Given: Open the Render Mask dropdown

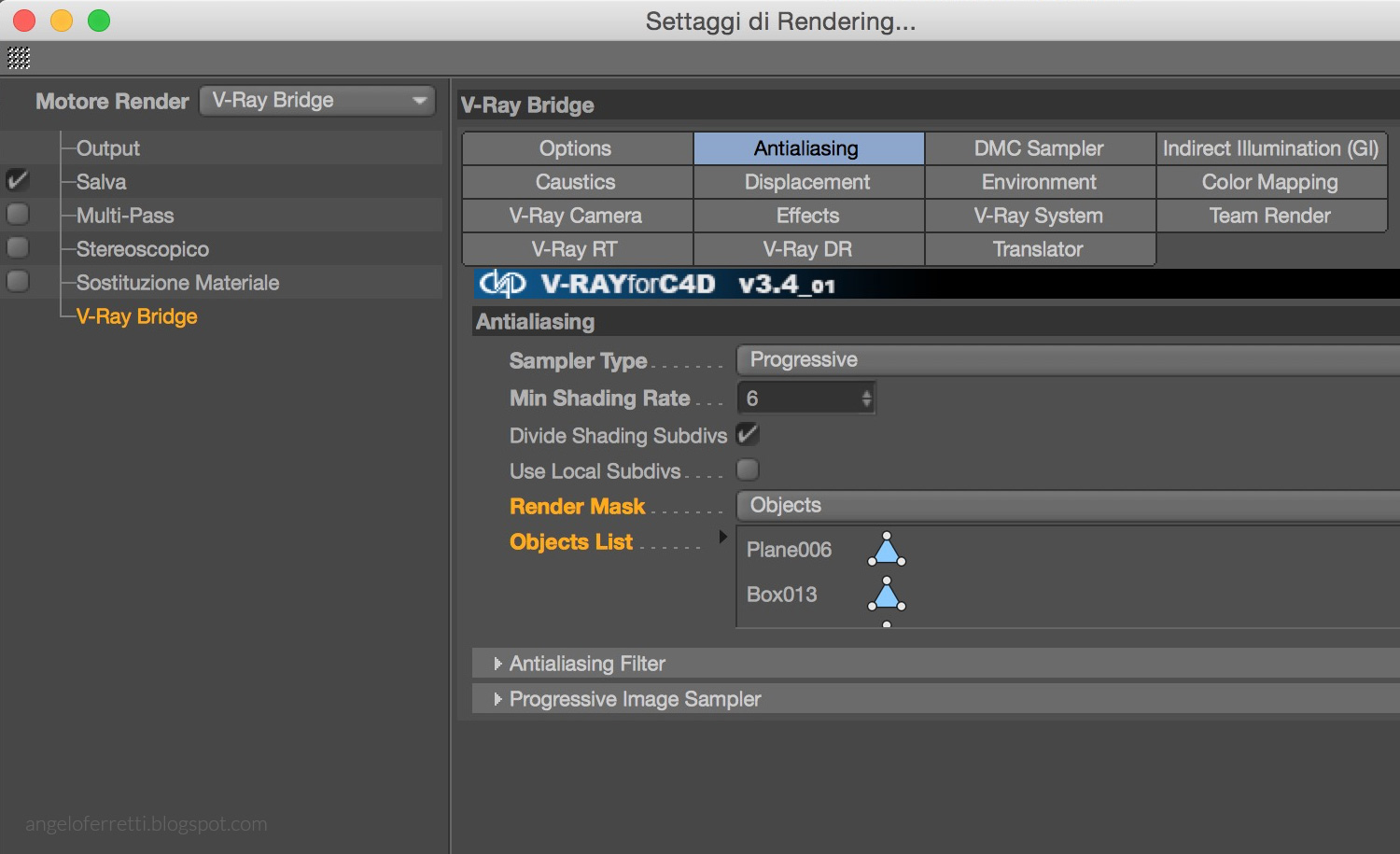Looking at the screenshot, I should 1068,506.
